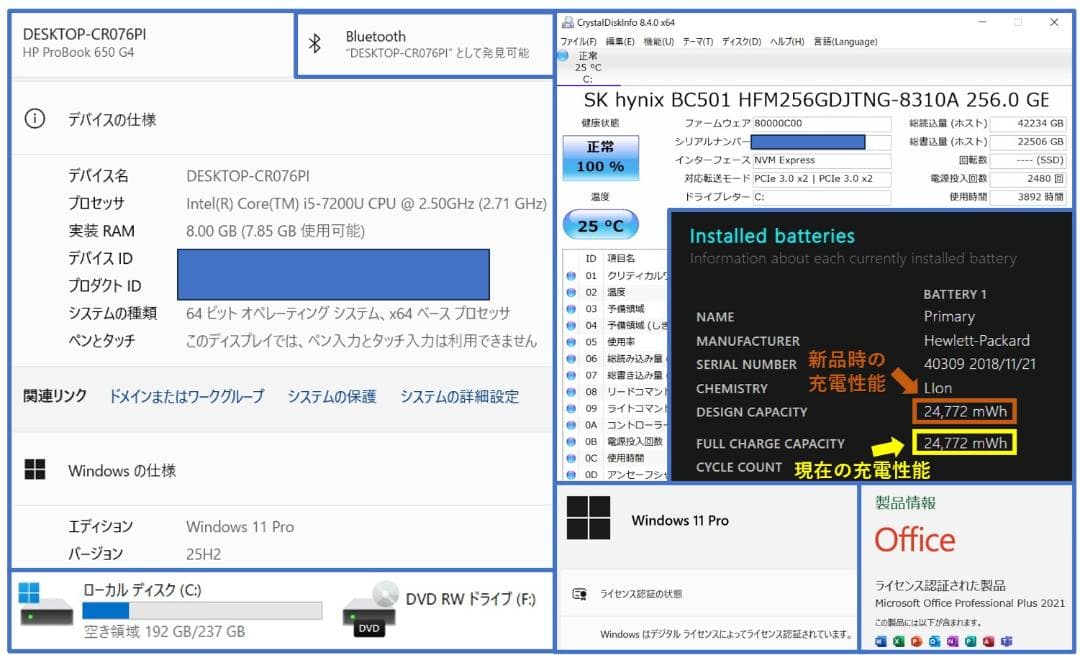Select the エディション value Windows 11 Pro
The image size is (1080, 655).
(x=240, y=526)
